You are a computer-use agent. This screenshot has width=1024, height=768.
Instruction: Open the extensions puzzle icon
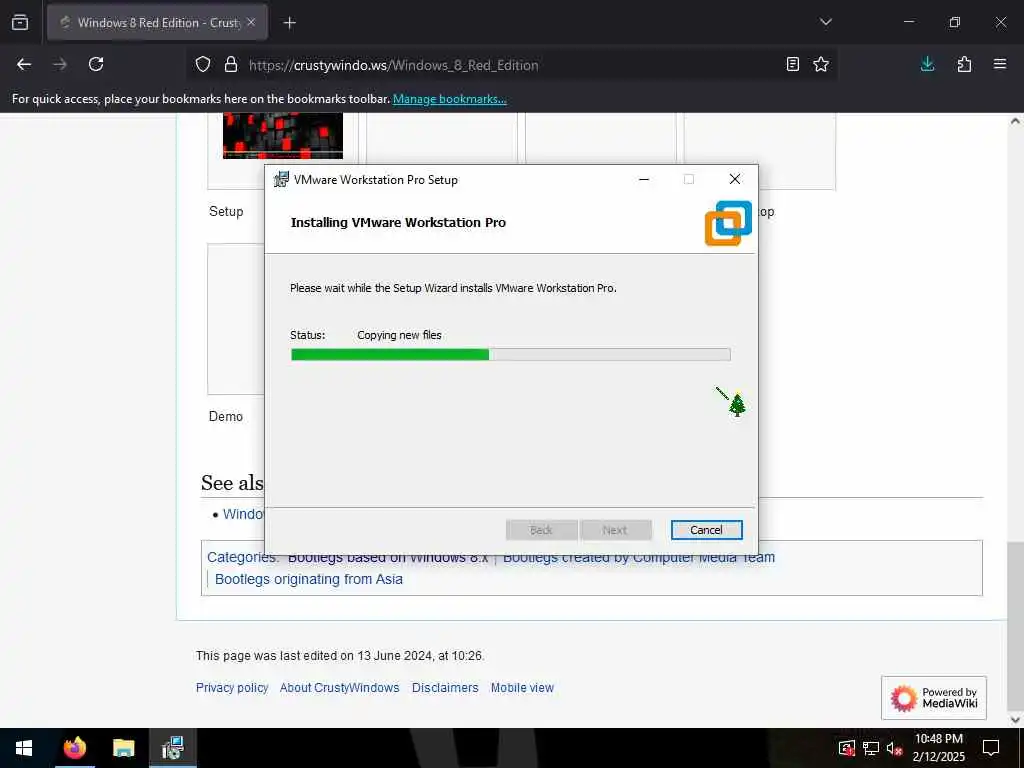(x=964, y=64)
